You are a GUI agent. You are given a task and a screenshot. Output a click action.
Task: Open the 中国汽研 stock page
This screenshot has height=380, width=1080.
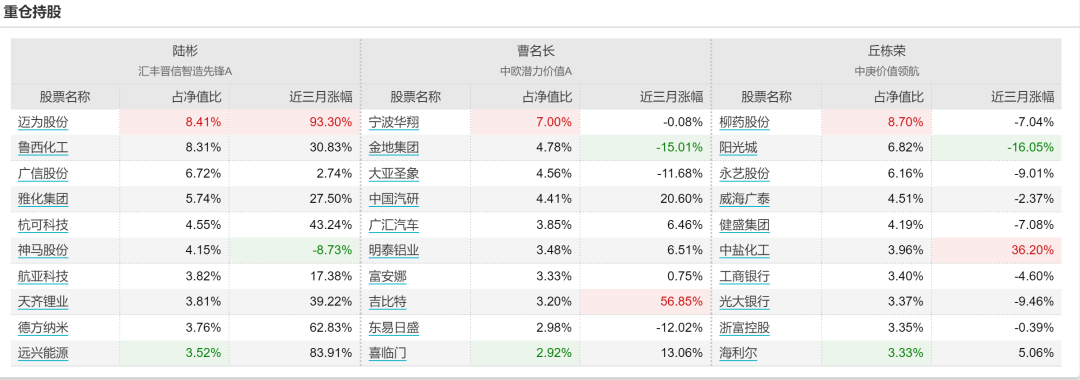(394, 200)
